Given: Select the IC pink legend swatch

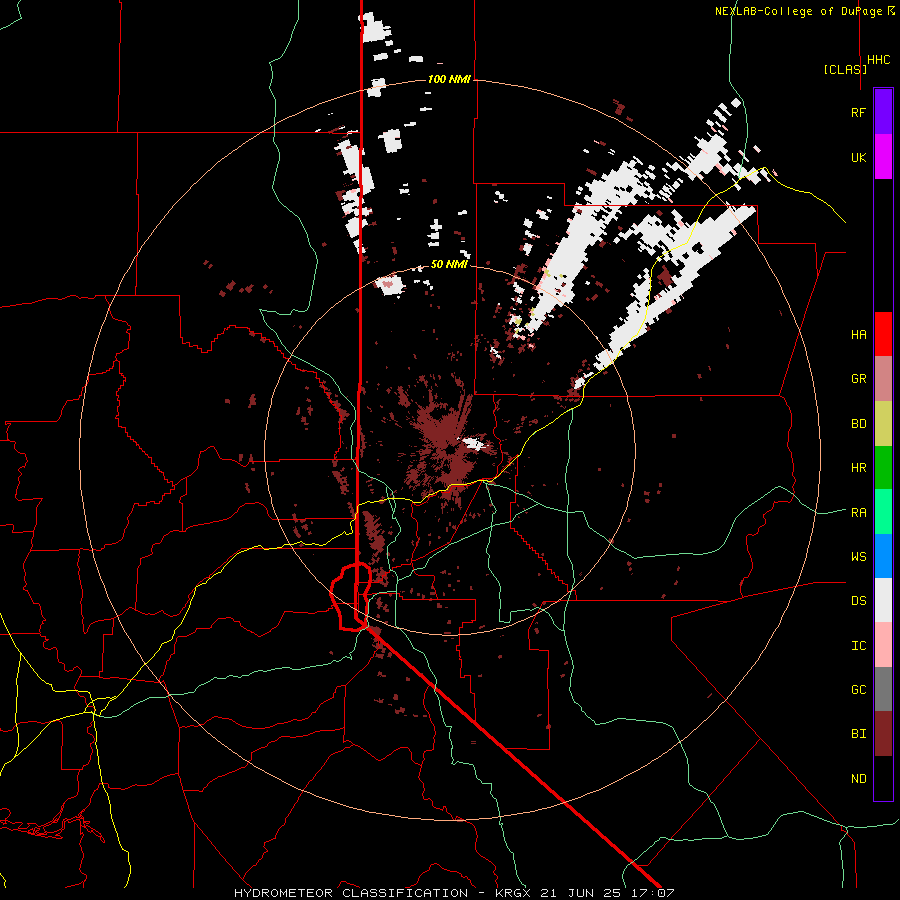Looking at the screenshot, I should [883, 645].
